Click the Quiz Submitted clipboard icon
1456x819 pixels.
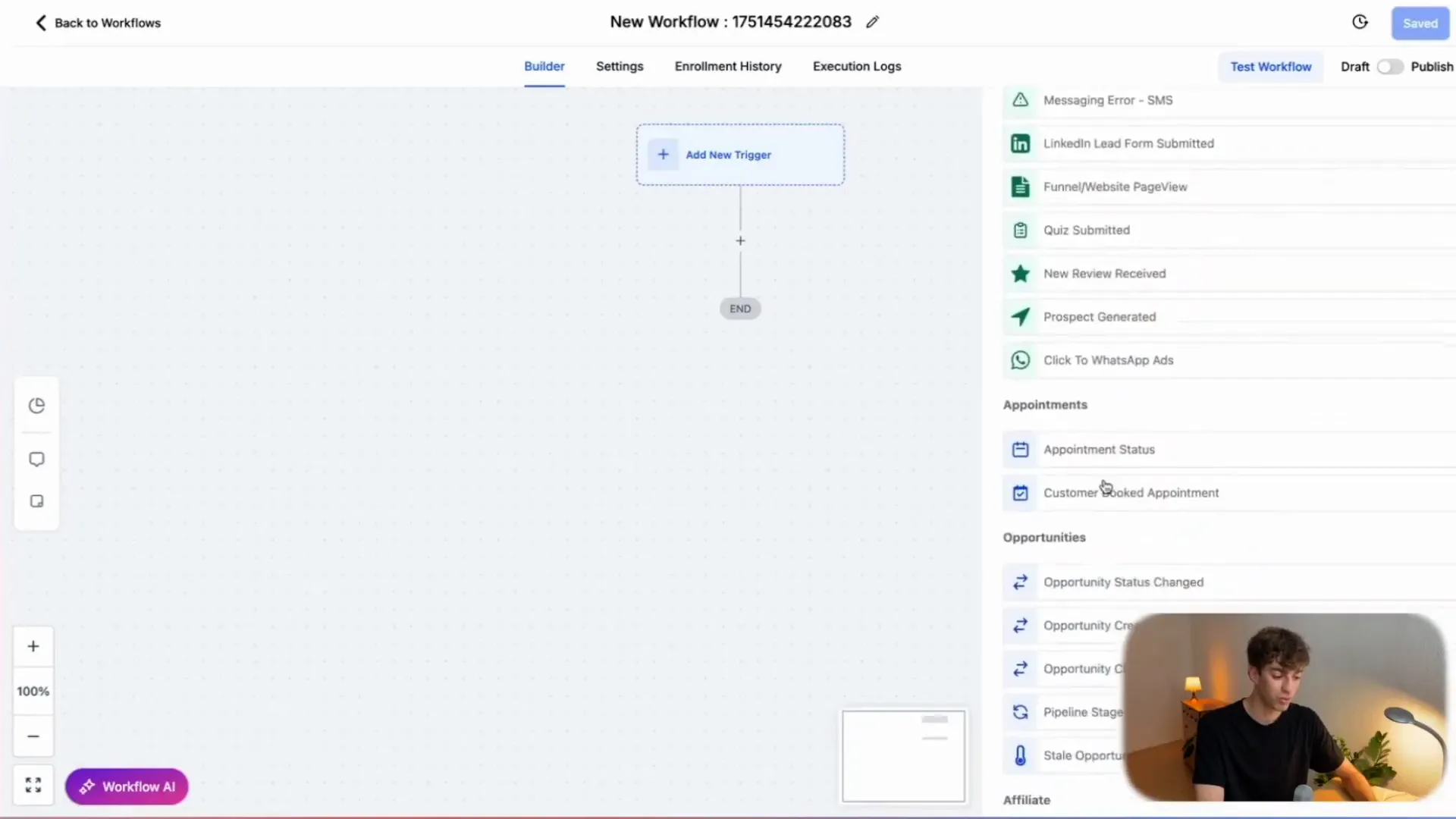pos(1021,231)
